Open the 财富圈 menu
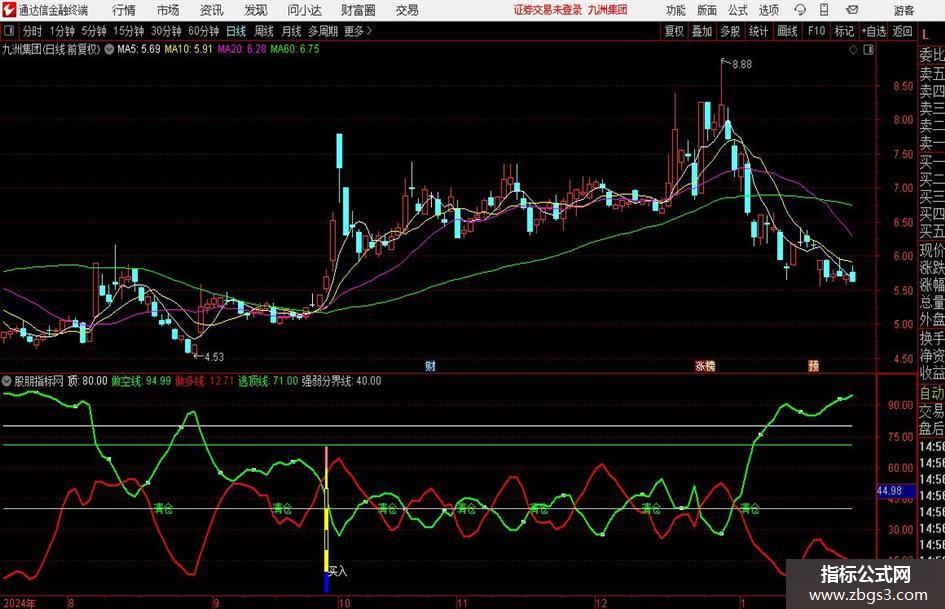The height and width of the screenshot is (609, 945). tap(358, 10)
